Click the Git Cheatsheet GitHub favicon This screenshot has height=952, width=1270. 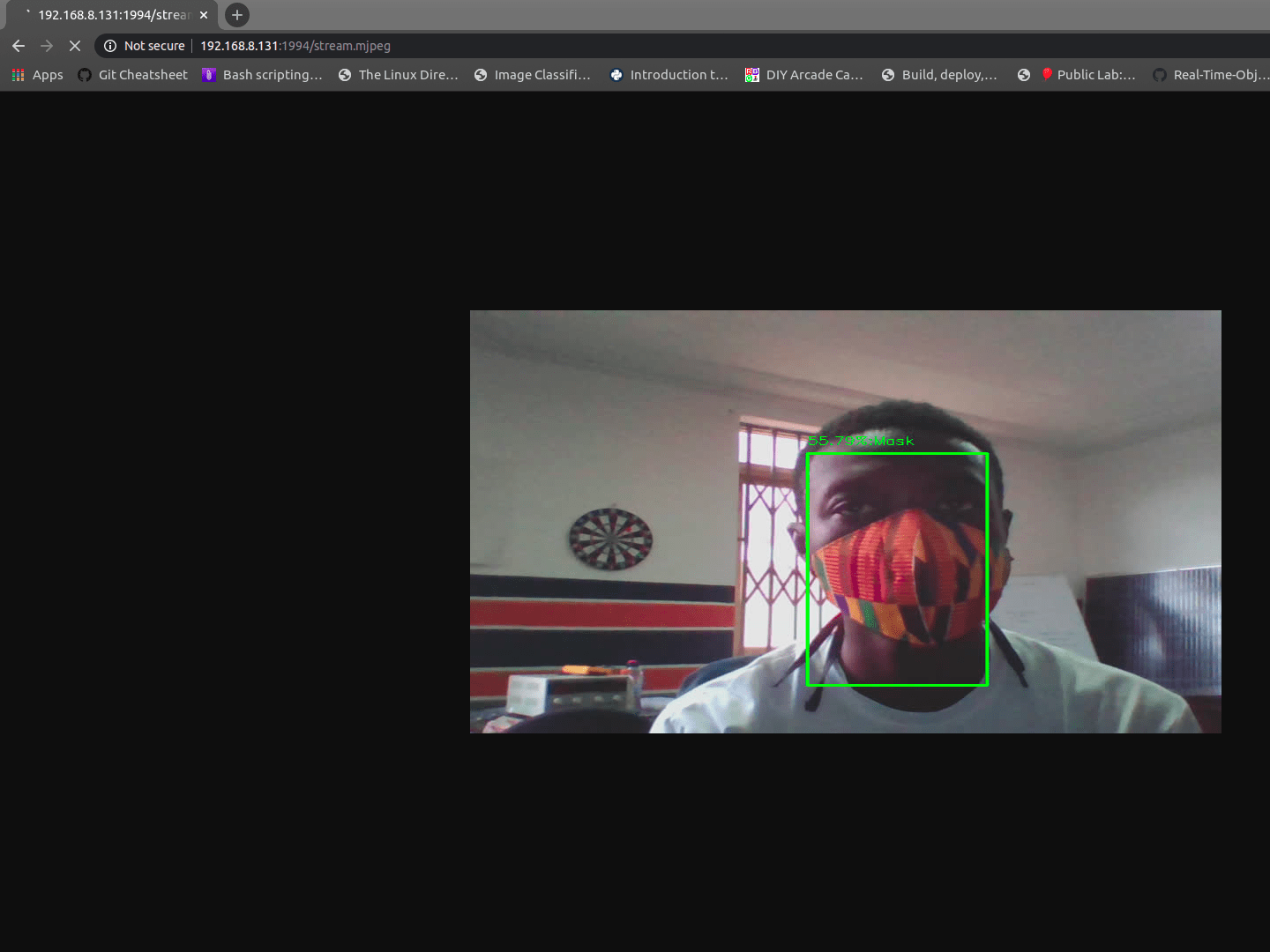[x=85, y=75]
